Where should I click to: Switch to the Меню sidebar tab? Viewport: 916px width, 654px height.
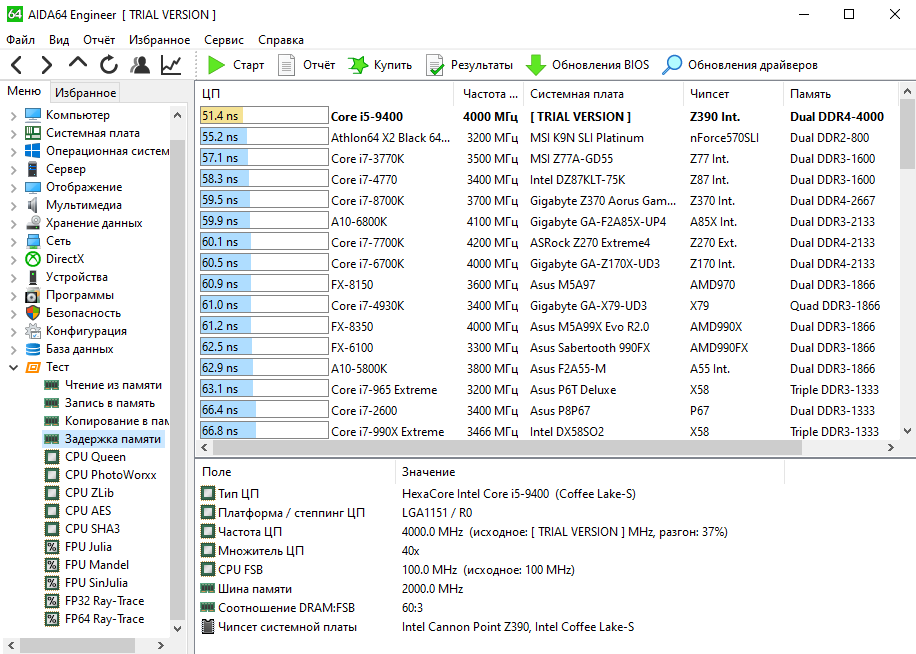coord(24,91)
